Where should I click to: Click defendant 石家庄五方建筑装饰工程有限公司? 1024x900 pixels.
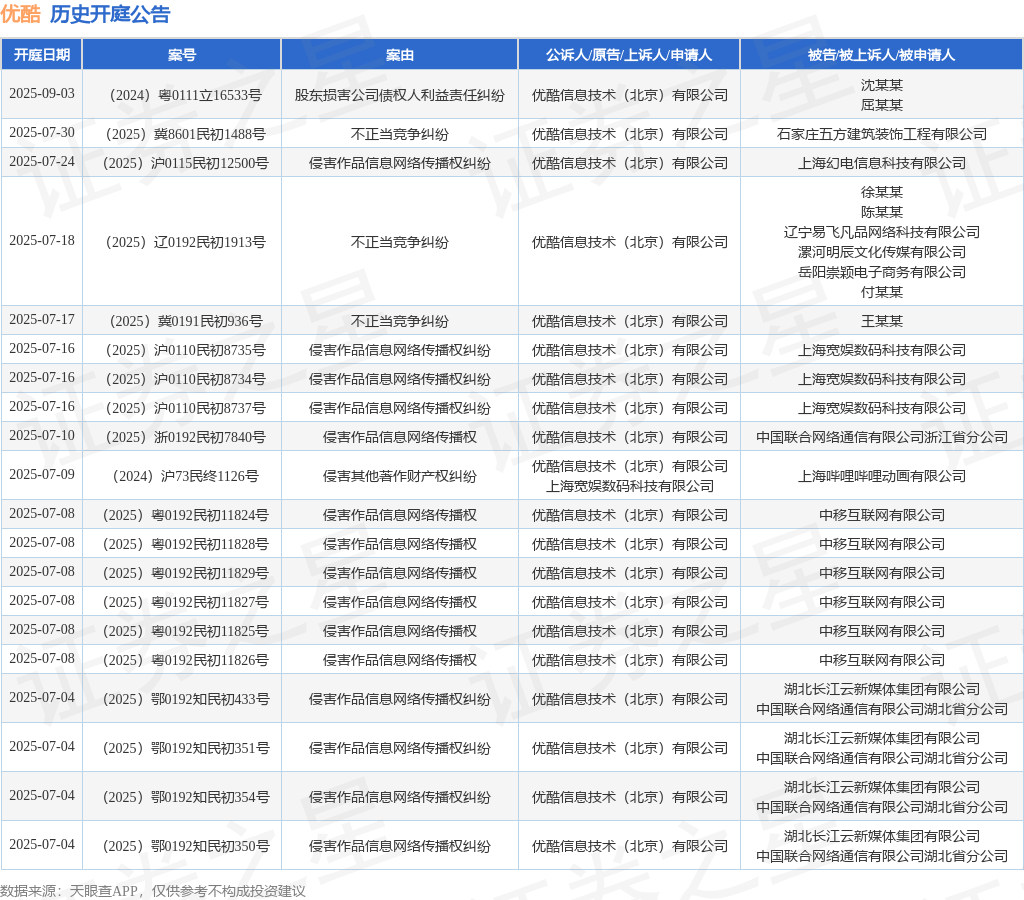point(881,134)
